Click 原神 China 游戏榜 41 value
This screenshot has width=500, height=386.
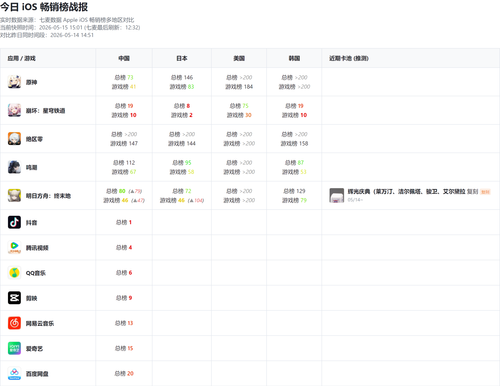[133, 87]
